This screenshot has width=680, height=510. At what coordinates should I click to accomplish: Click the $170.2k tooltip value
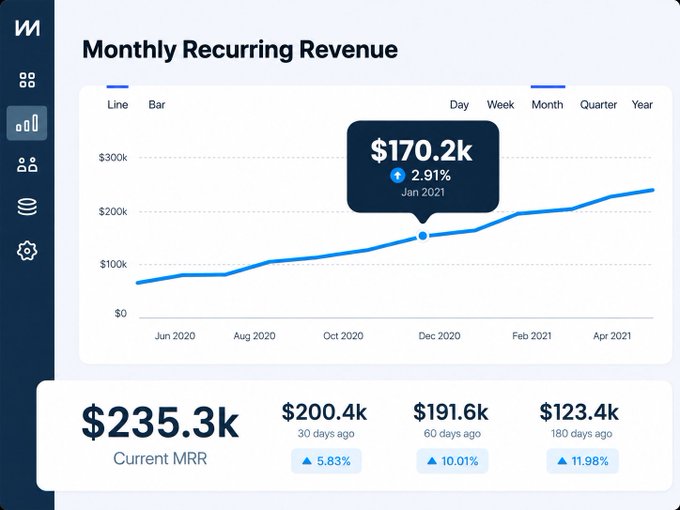click(x=422, y=150)
